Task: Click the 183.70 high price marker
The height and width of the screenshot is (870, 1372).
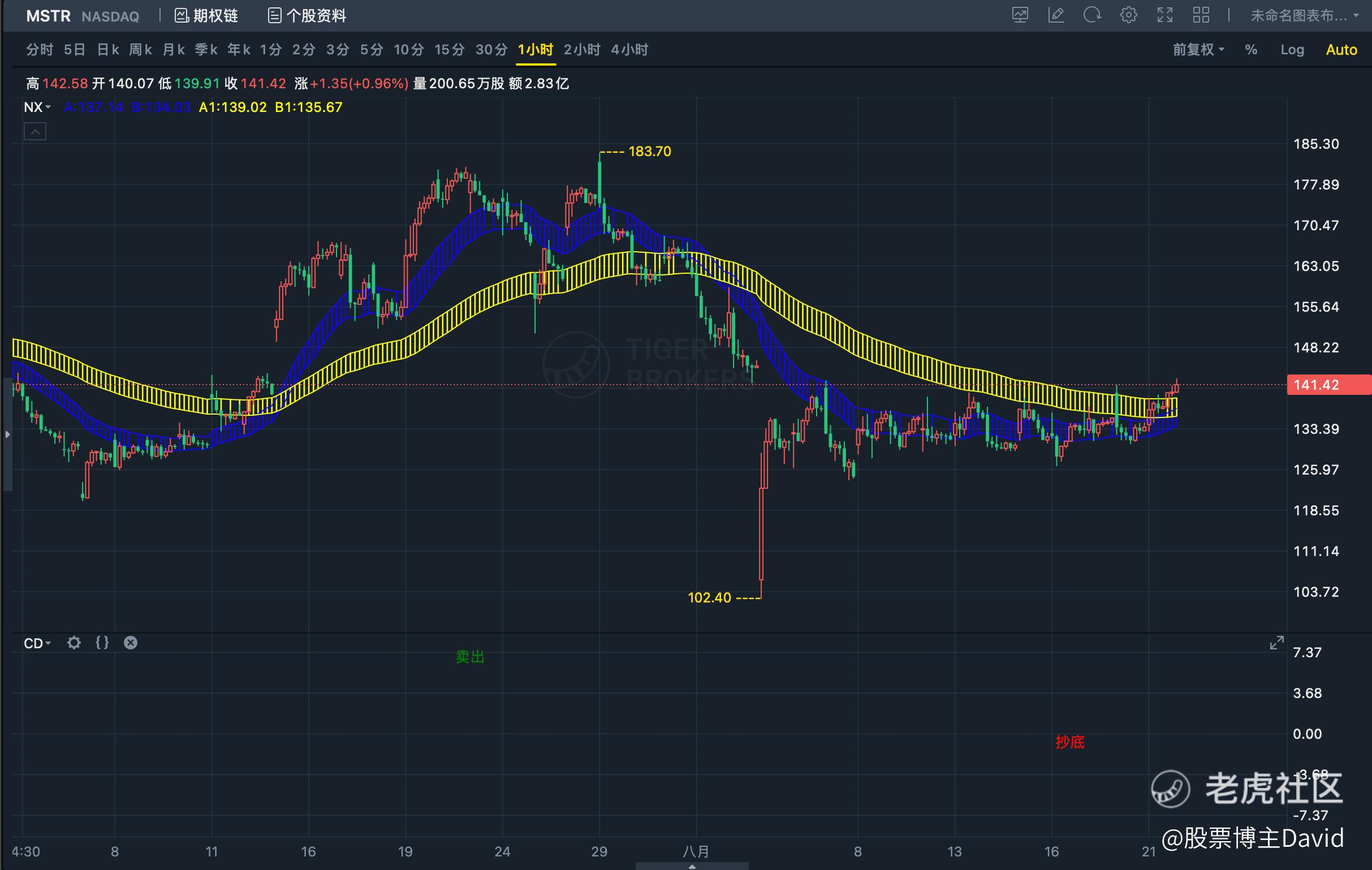Action: tap(650, 152)
